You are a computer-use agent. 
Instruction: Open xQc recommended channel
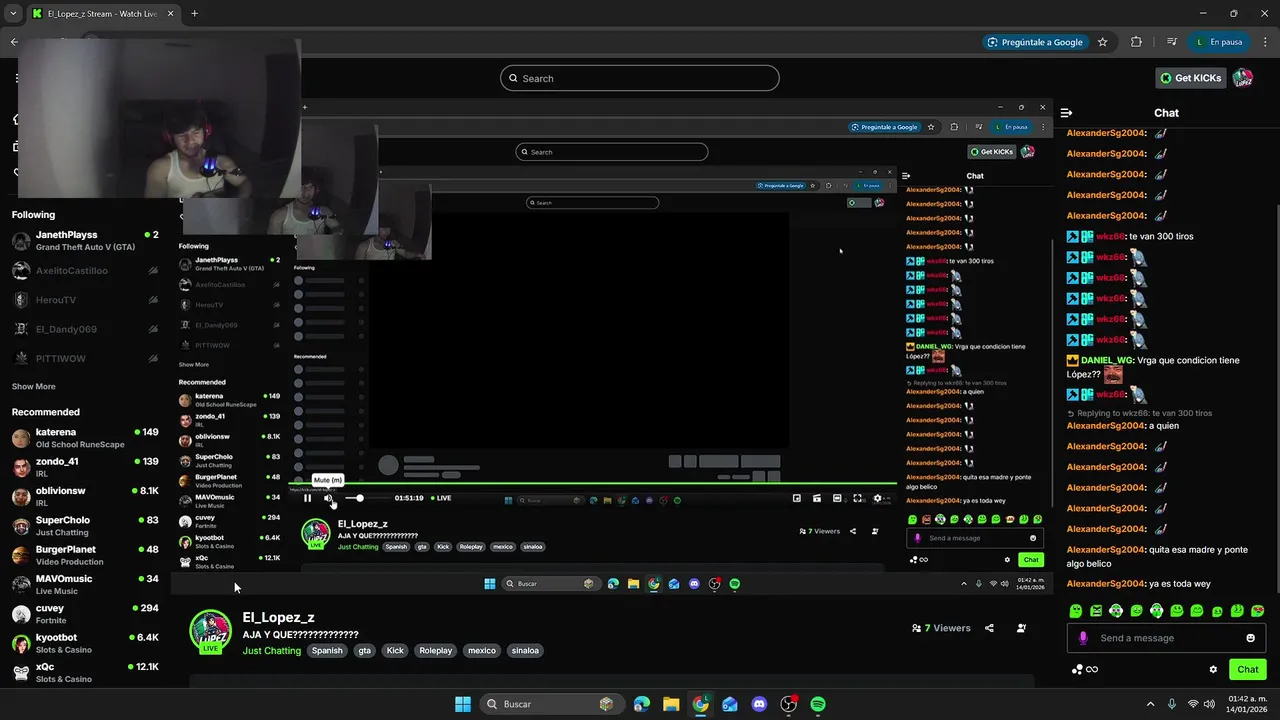(85, 672)
